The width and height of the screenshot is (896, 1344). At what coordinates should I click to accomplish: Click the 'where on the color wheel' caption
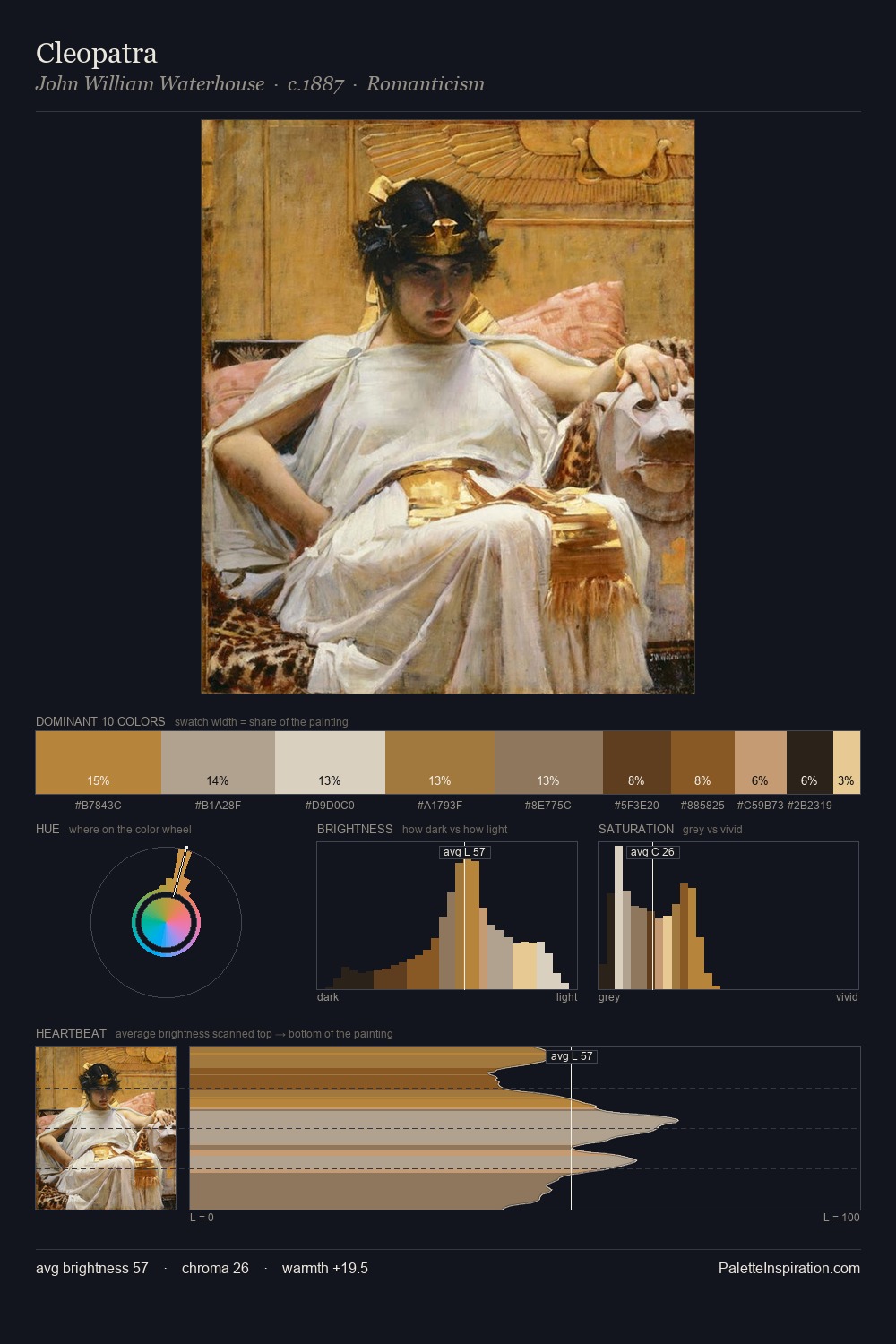coord(130,830)
